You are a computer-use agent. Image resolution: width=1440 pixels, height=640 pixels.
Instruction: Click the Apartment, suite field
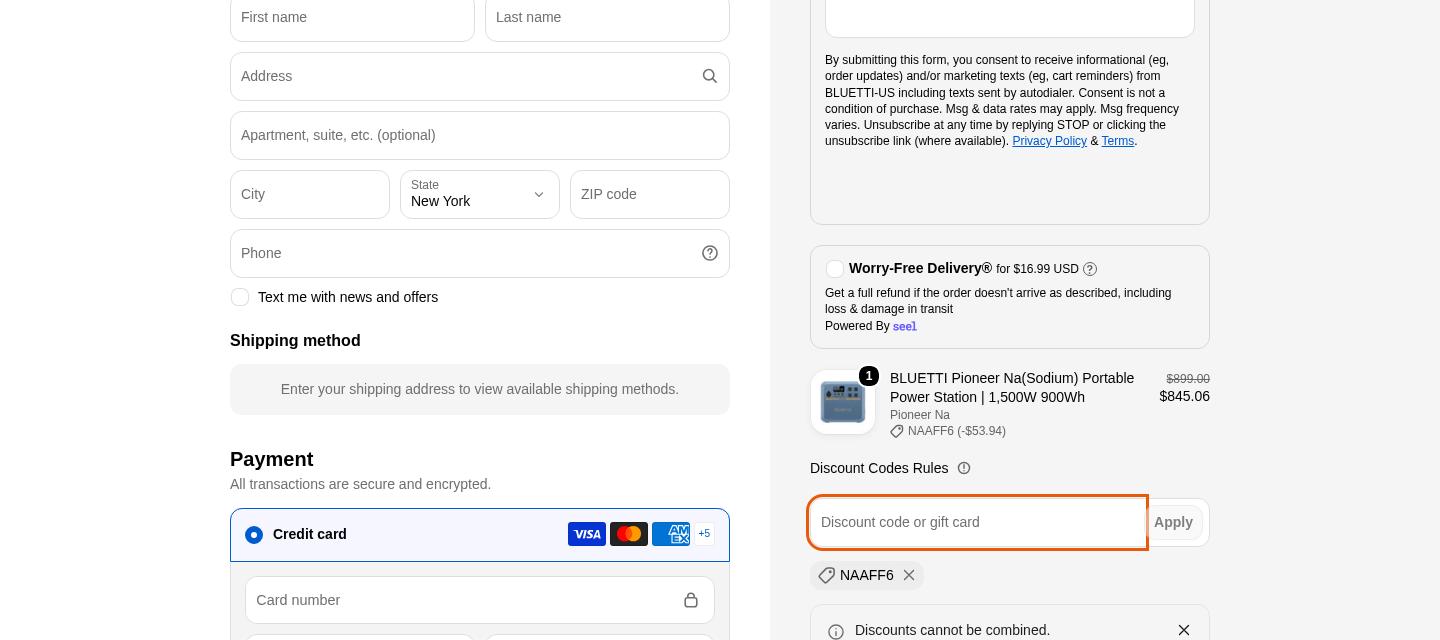(x=480, y=135)
